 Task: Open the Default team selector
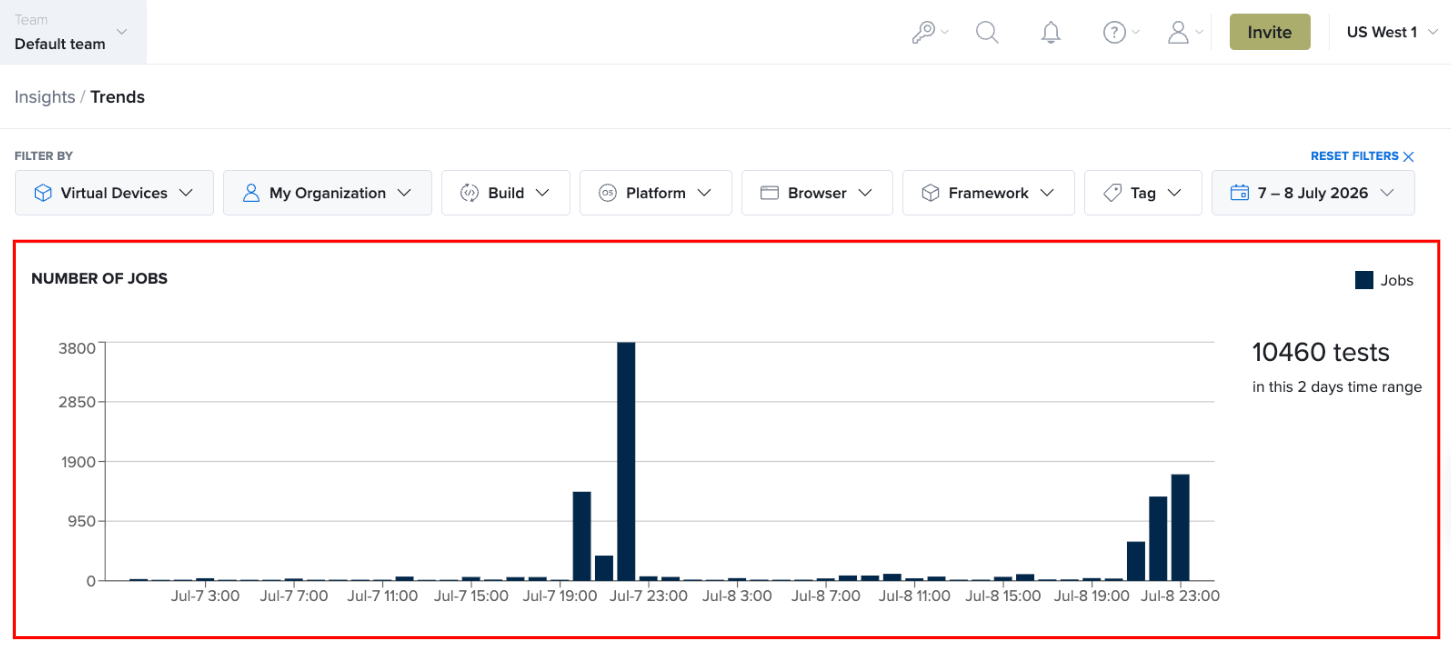[x=73, y=32]
